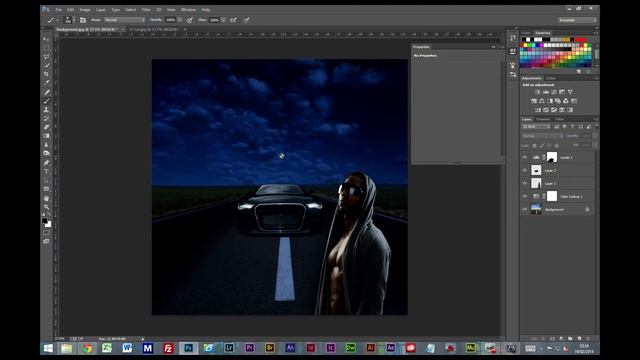Select the Move tool in the toolbox

pos(46,39)
